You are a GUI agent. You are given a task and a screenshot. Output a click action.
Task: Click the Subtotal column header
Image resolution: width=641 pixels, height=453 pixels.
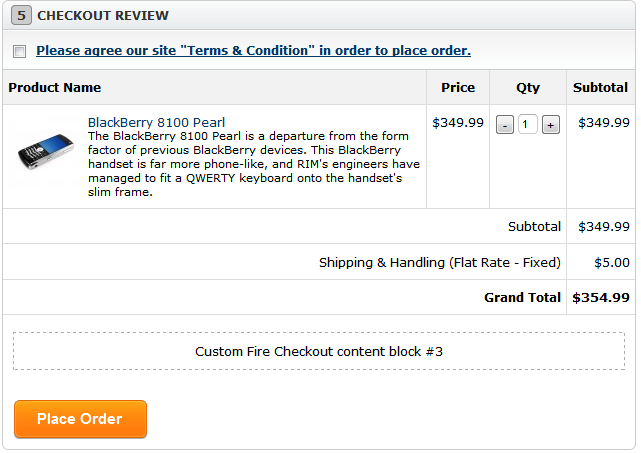(600, 88)
